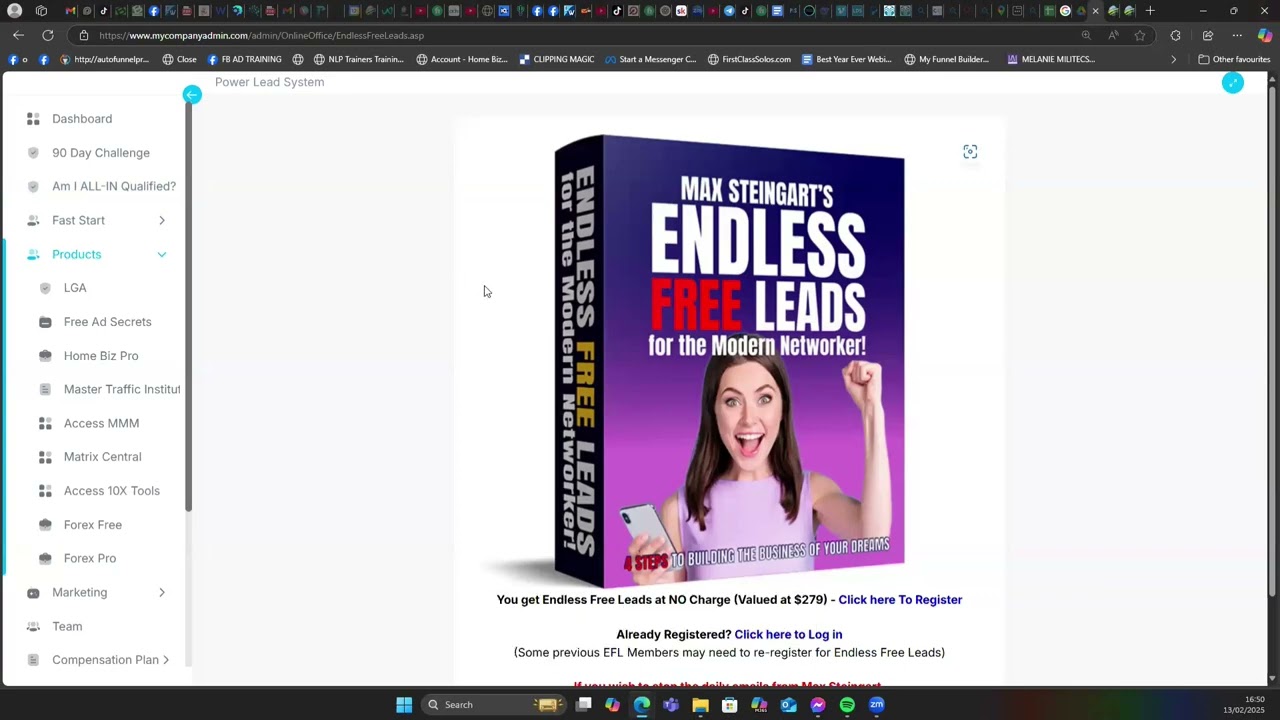1280x720 pixels.
Task: Click the shield icon beside Am I ALL-IN Qualified?
Action: (33, 187)
